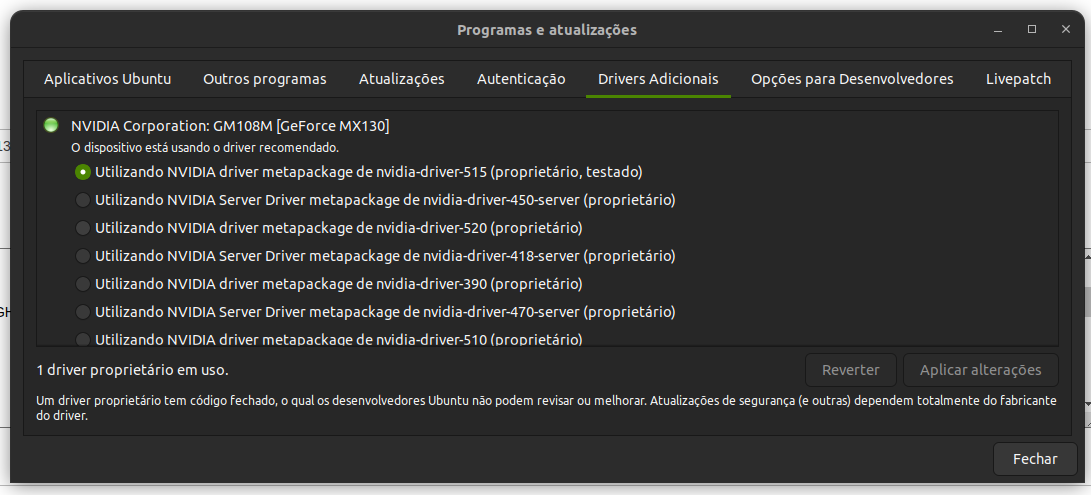Switch to Outros programas tab
The height and width of the screenshot is (495, 1091).
click(264, 79)
